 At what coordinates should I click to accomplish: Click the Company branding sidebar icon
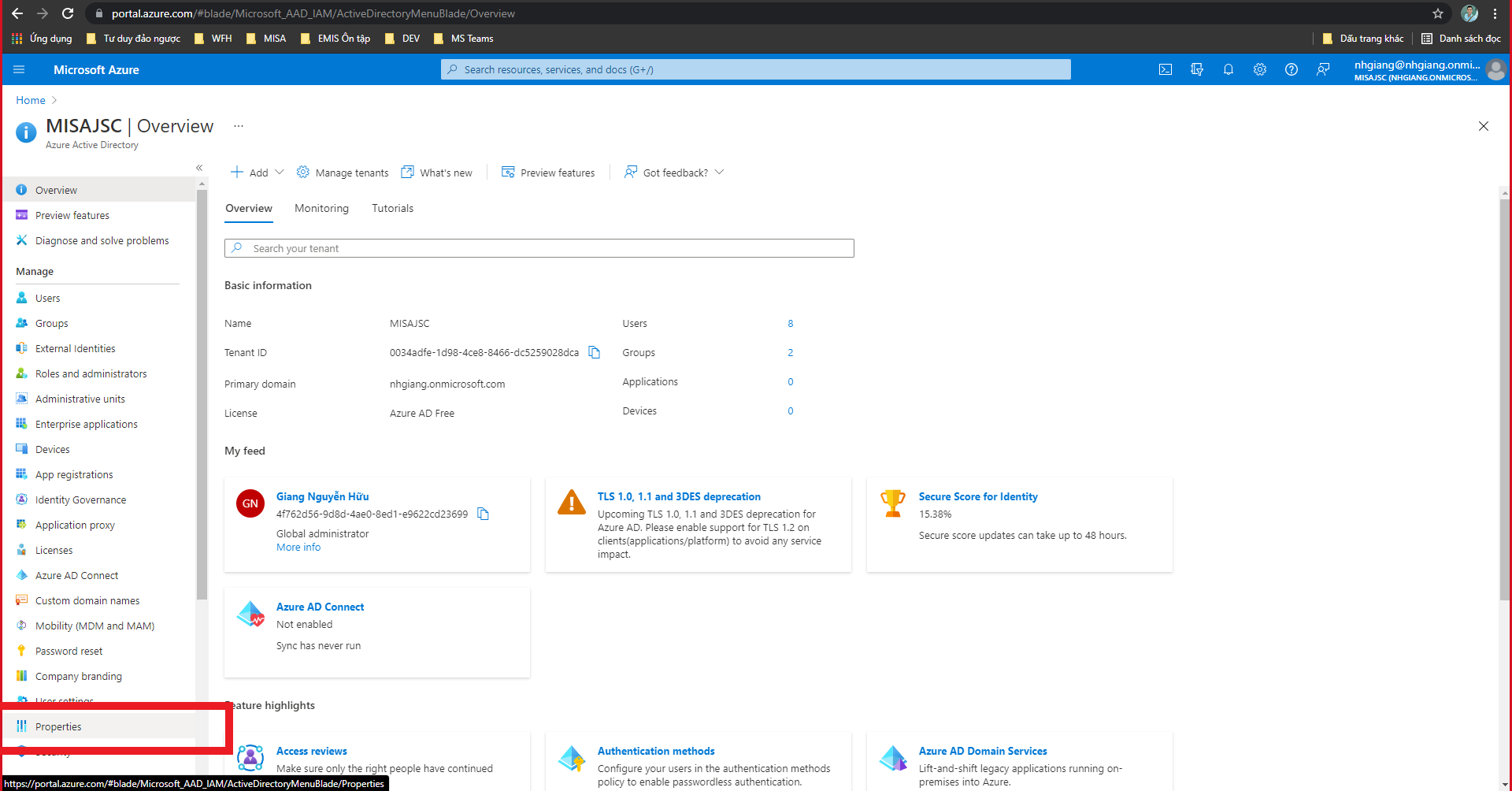21,676
